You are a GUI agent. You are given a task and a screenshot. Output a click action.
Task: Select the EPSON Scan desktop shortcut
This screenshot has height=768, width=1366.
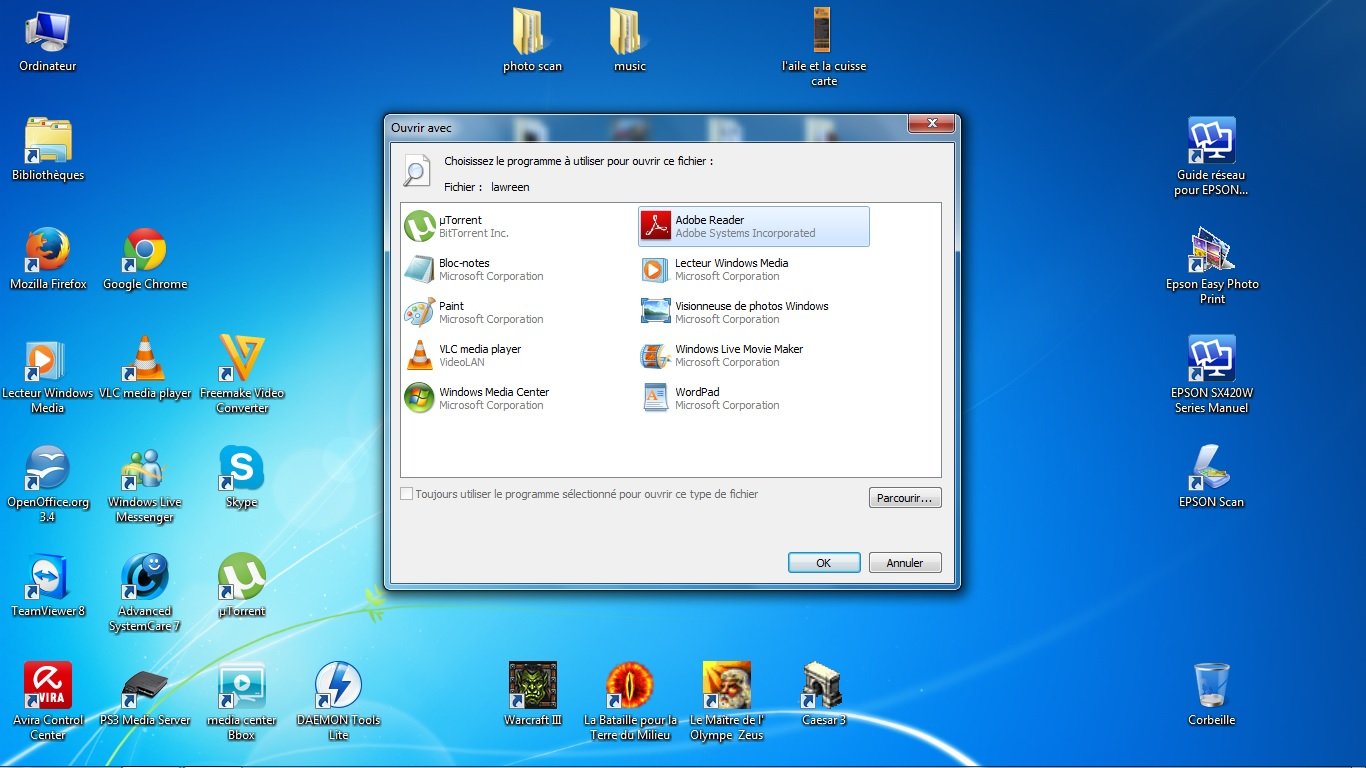tap(1211, 477)
